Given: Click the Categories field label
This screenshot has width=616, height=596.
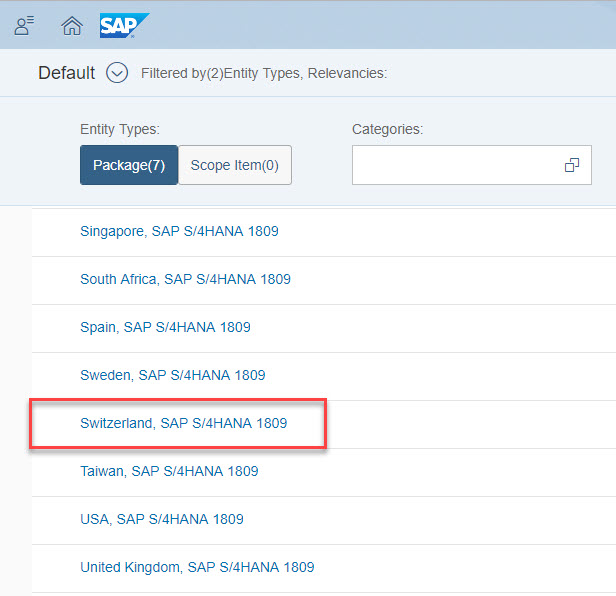Looking at the screenshot, I should 387,129.
